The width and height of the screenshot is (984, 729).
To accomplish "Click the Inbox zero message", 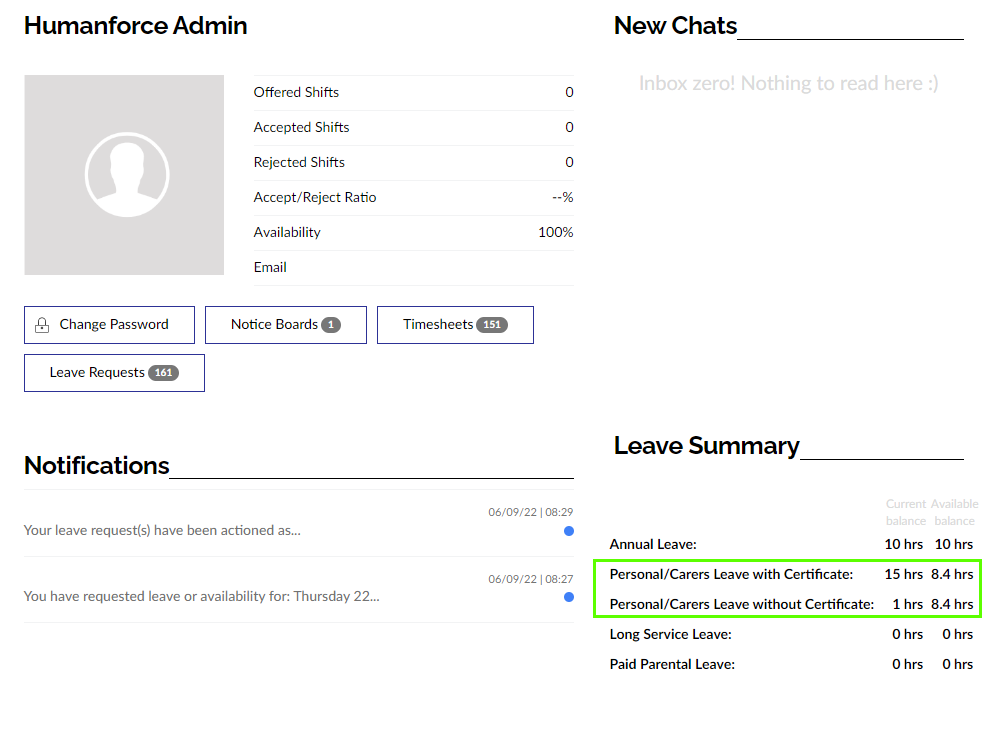I will pos(788,83).
